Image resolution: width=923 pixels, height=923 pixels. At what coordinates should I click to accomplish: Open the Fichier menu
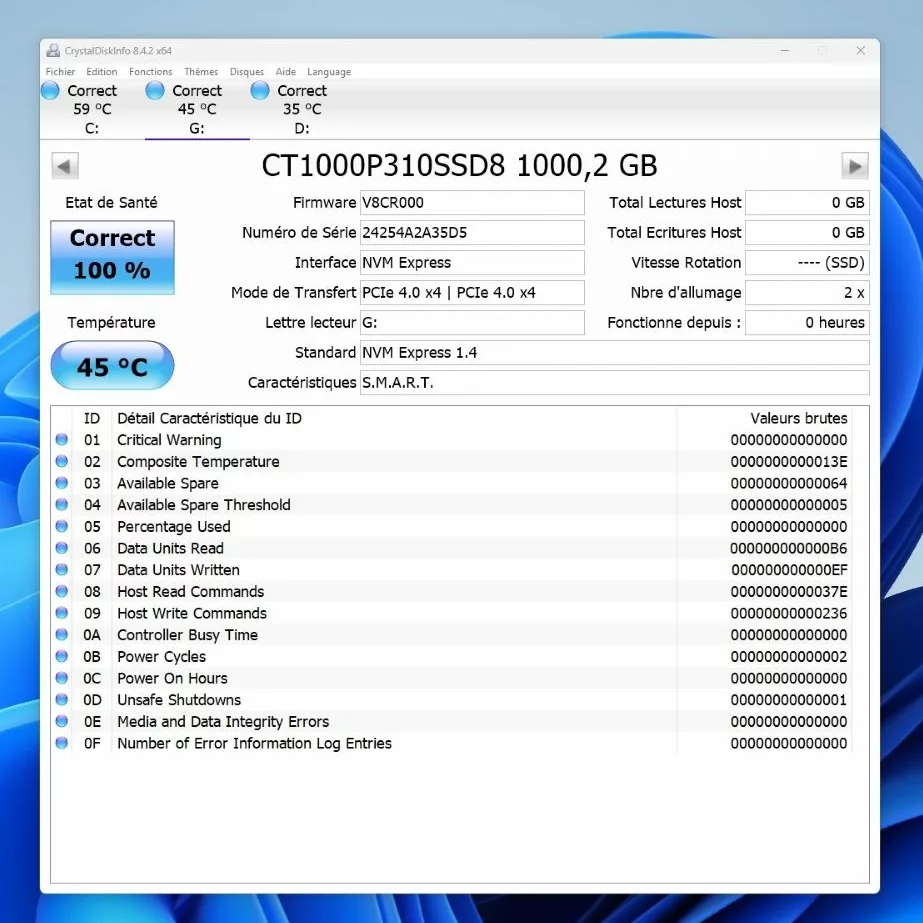(x=60, y=72)
